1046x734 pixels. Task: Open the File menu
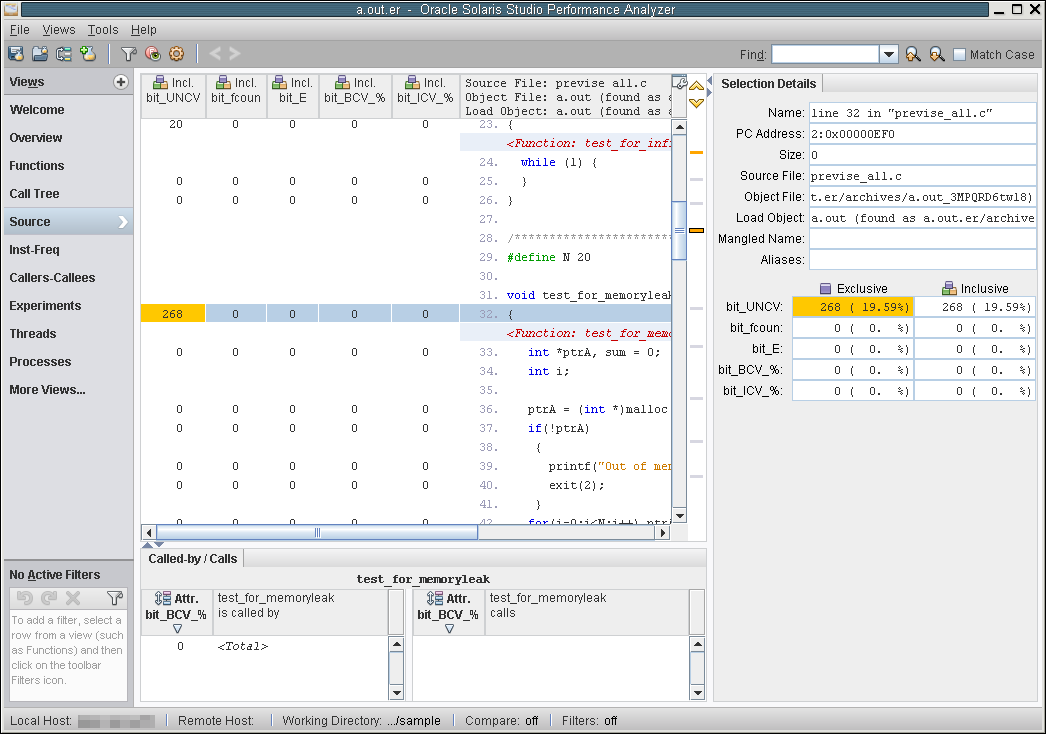(x=19, y=29)
